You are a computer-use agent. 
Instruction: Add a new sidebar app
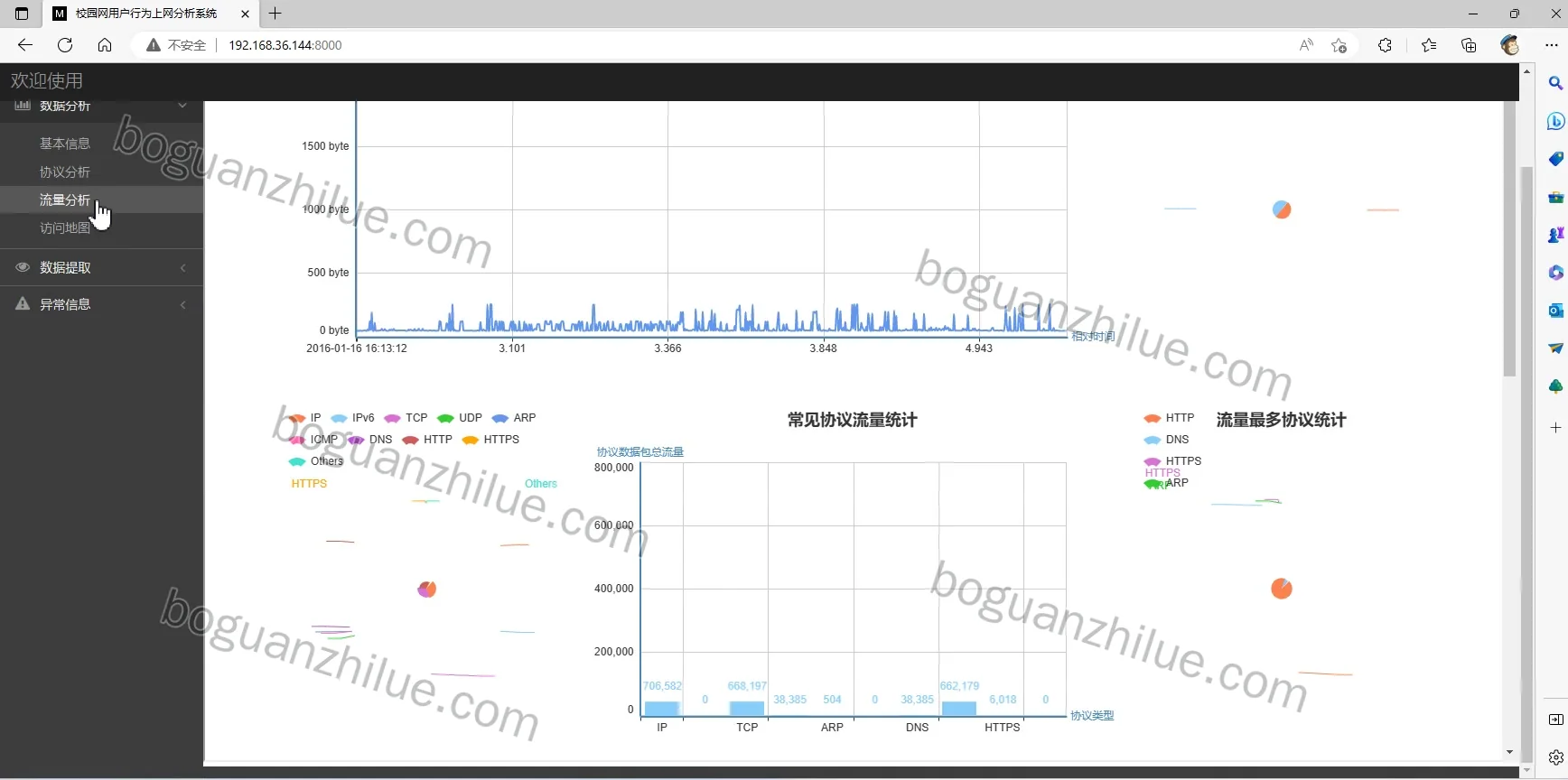click(1555, 427)
